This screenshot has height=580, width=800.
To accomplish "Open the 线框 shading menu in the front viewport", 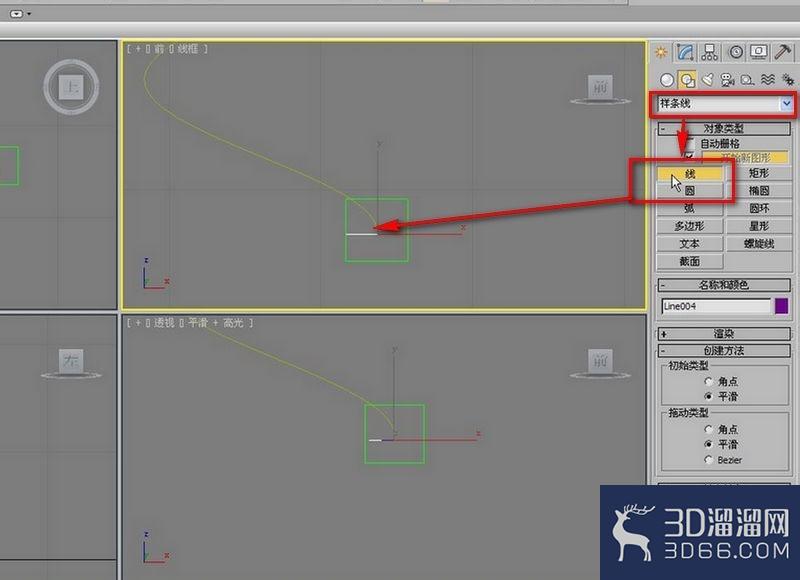I will [x=188, y=49].
